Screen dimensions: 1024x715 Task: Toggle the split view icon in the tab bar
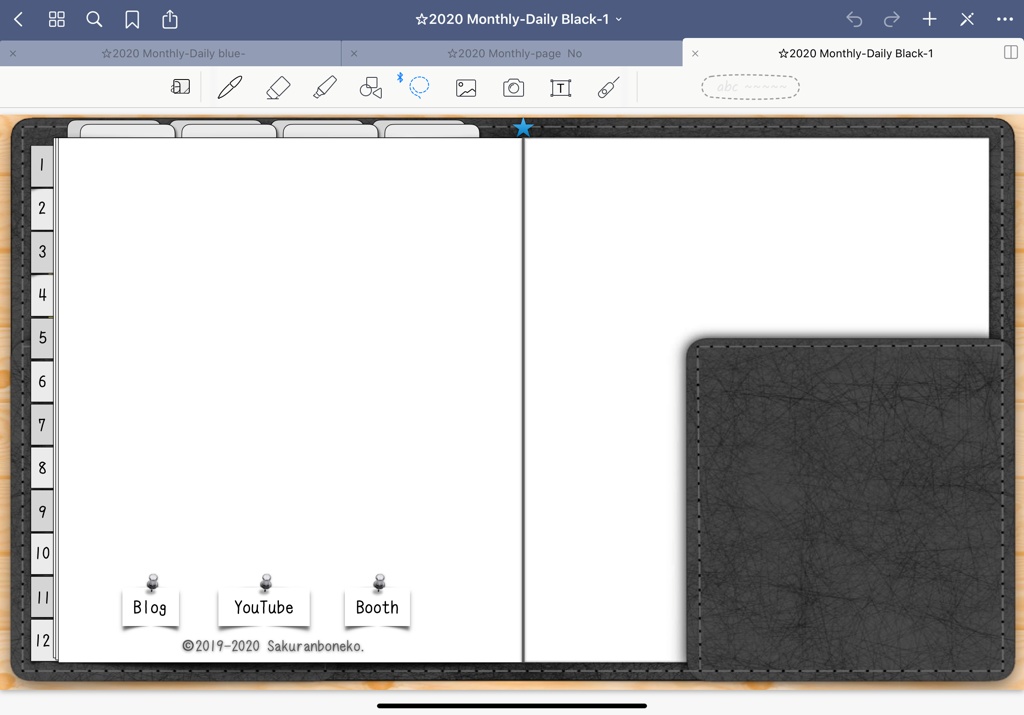pyautogui.click(x=1011, y=52)
